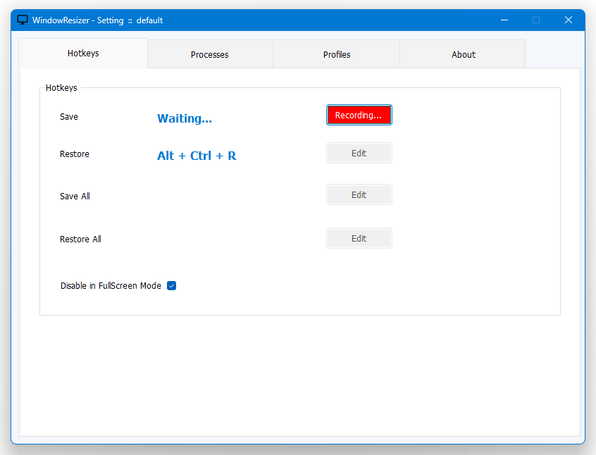Close the WindowResizer settings window
This screenshot has width=596, height=455.
pyautogui.click(x=568, y=20)
